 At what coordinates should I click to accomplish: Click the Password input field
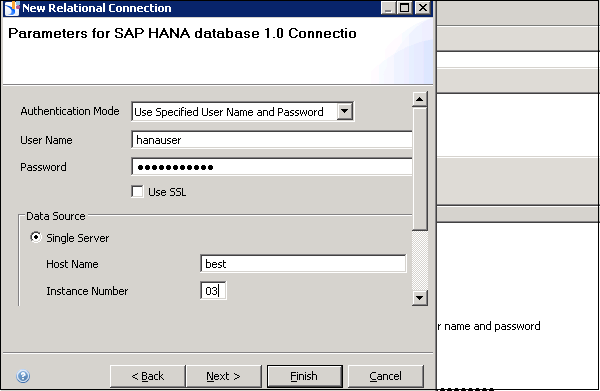pos(272,167)
